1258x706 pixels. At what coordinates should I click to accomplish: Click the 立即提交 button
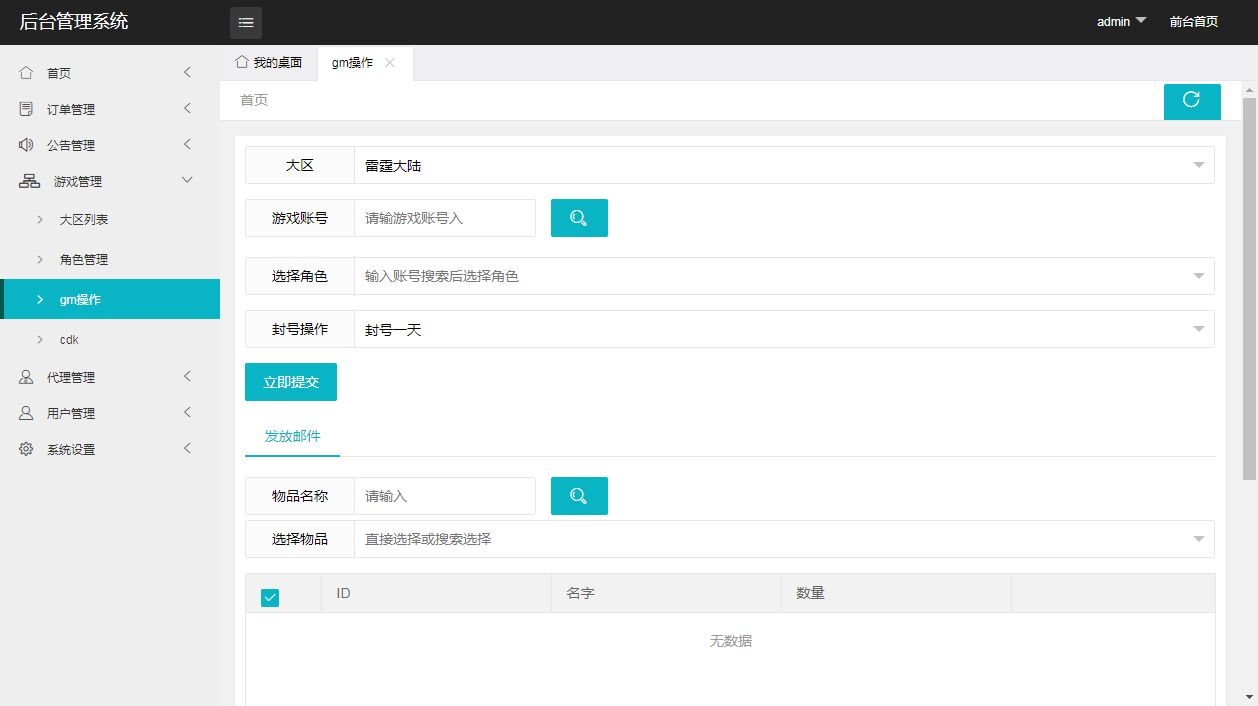291,382
